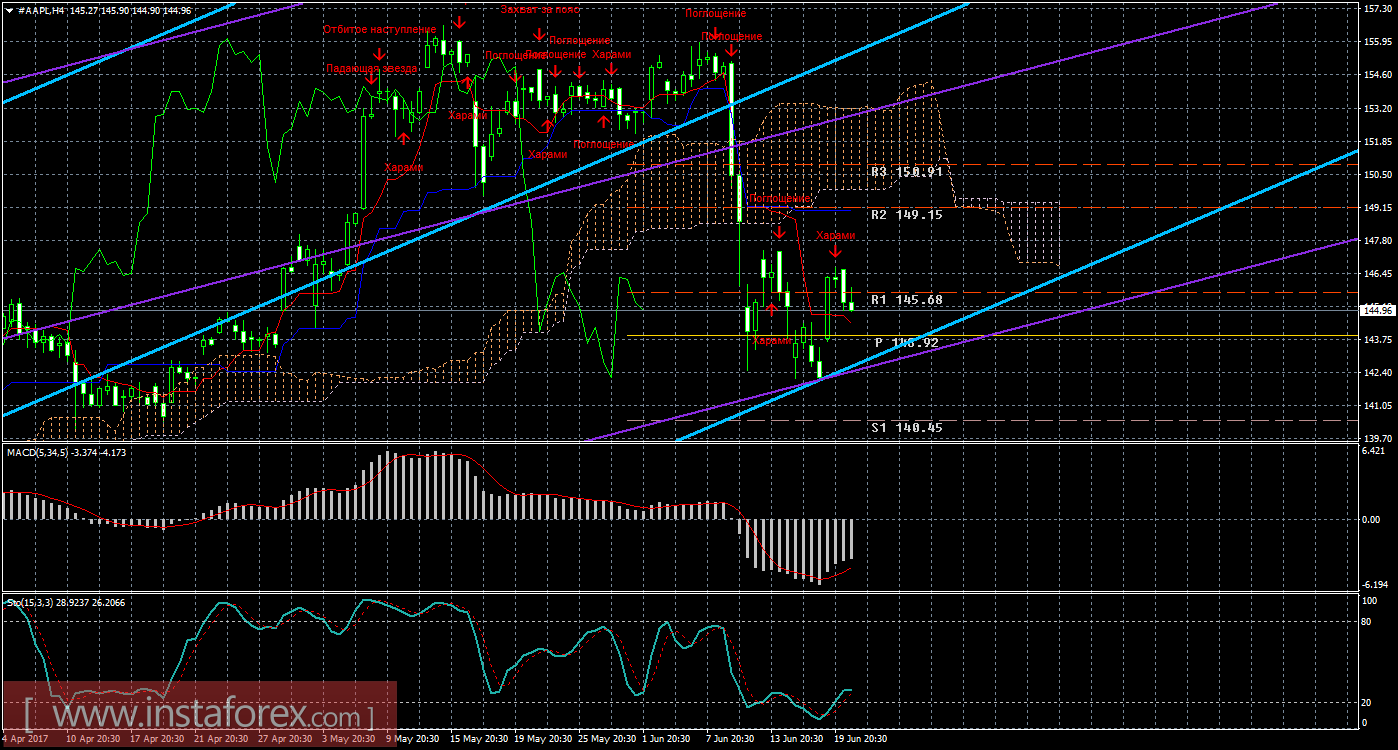Click the '17 Apr 20:30' date label

click(x=157, y=739)
